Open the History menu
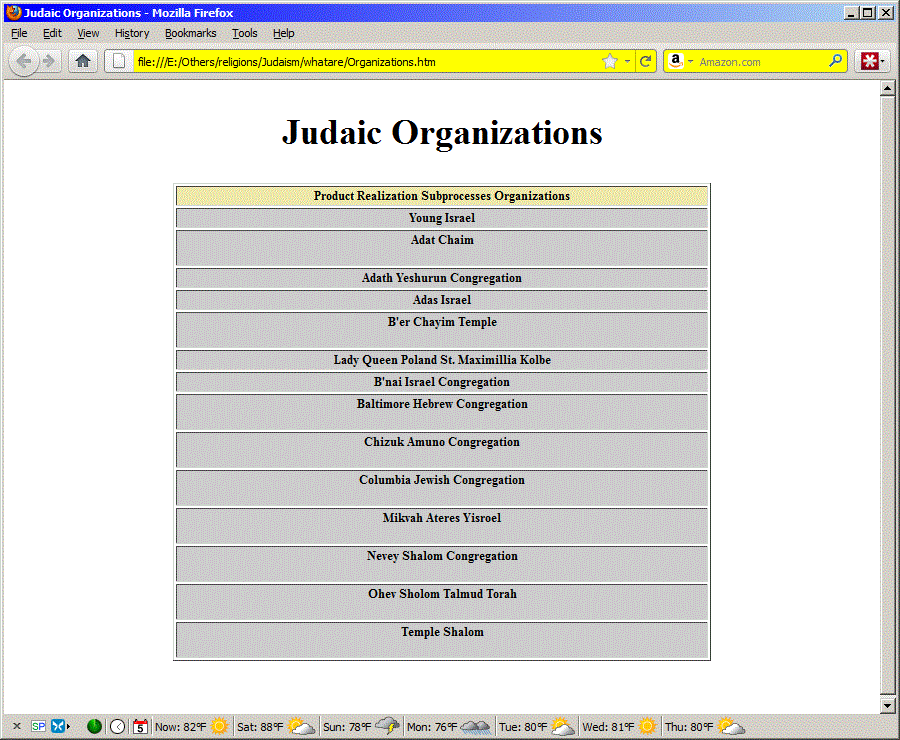 (132, 33)
